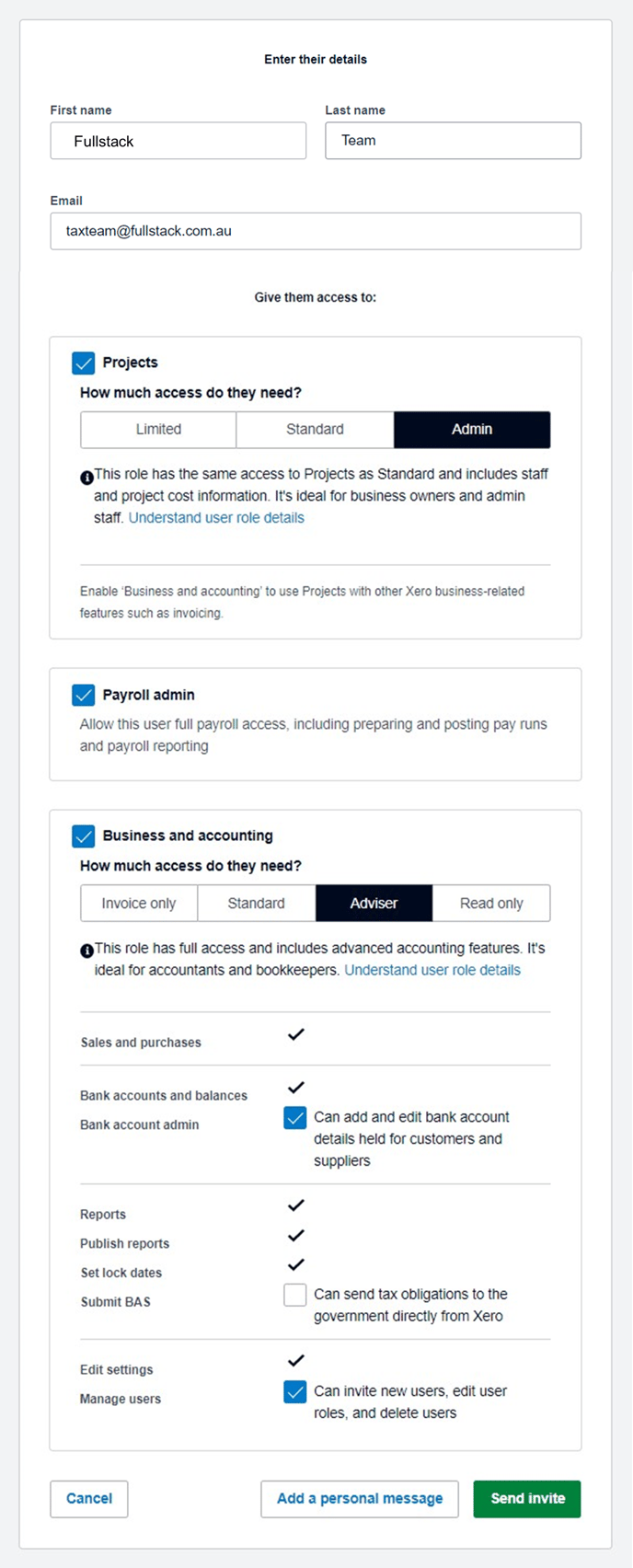This screenshot has width=633, height=1568.
Task: Open Understand user role details in Business section
Action: pyautogui.click(x=432, y=970)
